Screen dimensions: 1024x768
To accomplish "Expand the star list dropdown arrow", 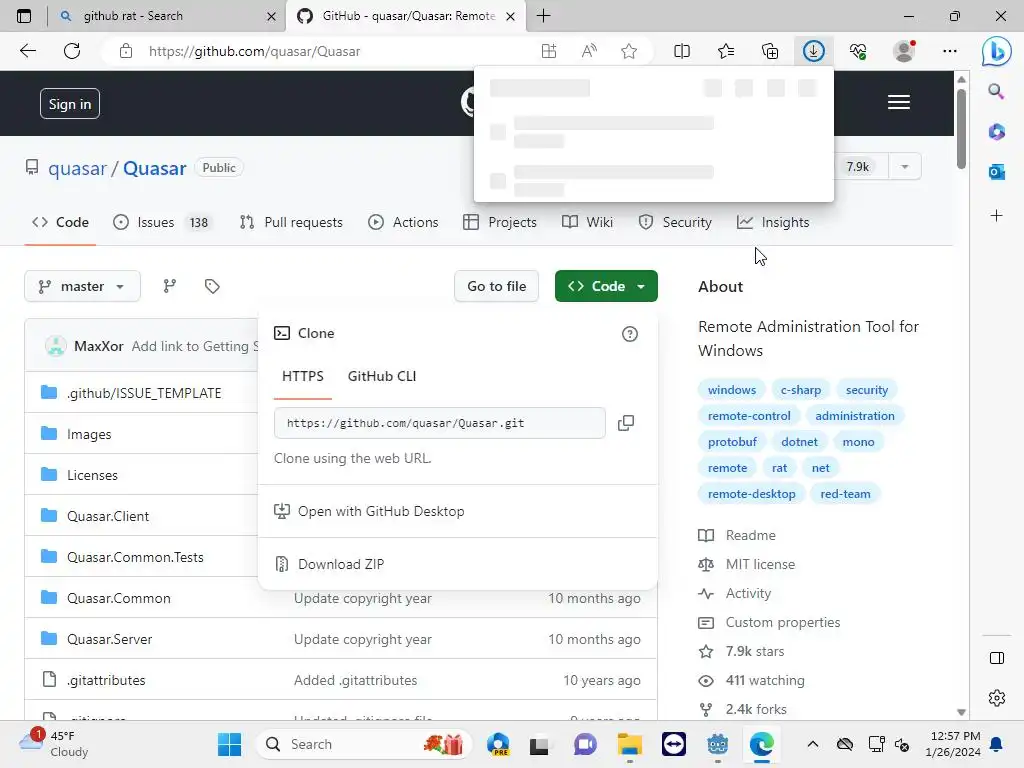I will pos(904,167).
